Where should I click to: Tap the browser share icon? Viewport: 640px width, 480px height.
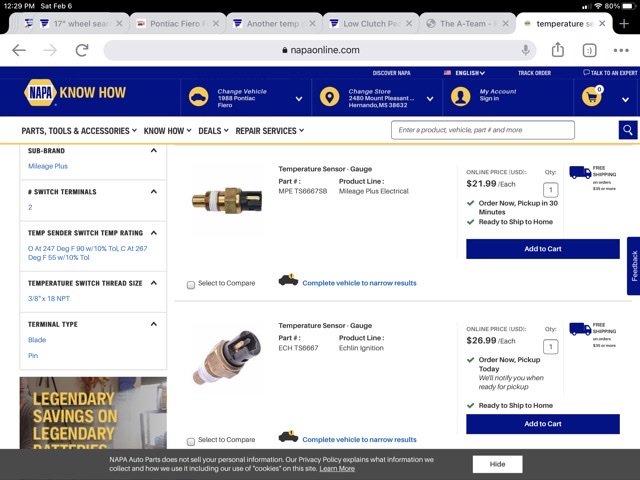pyautogui.click(x=558, y=50)
